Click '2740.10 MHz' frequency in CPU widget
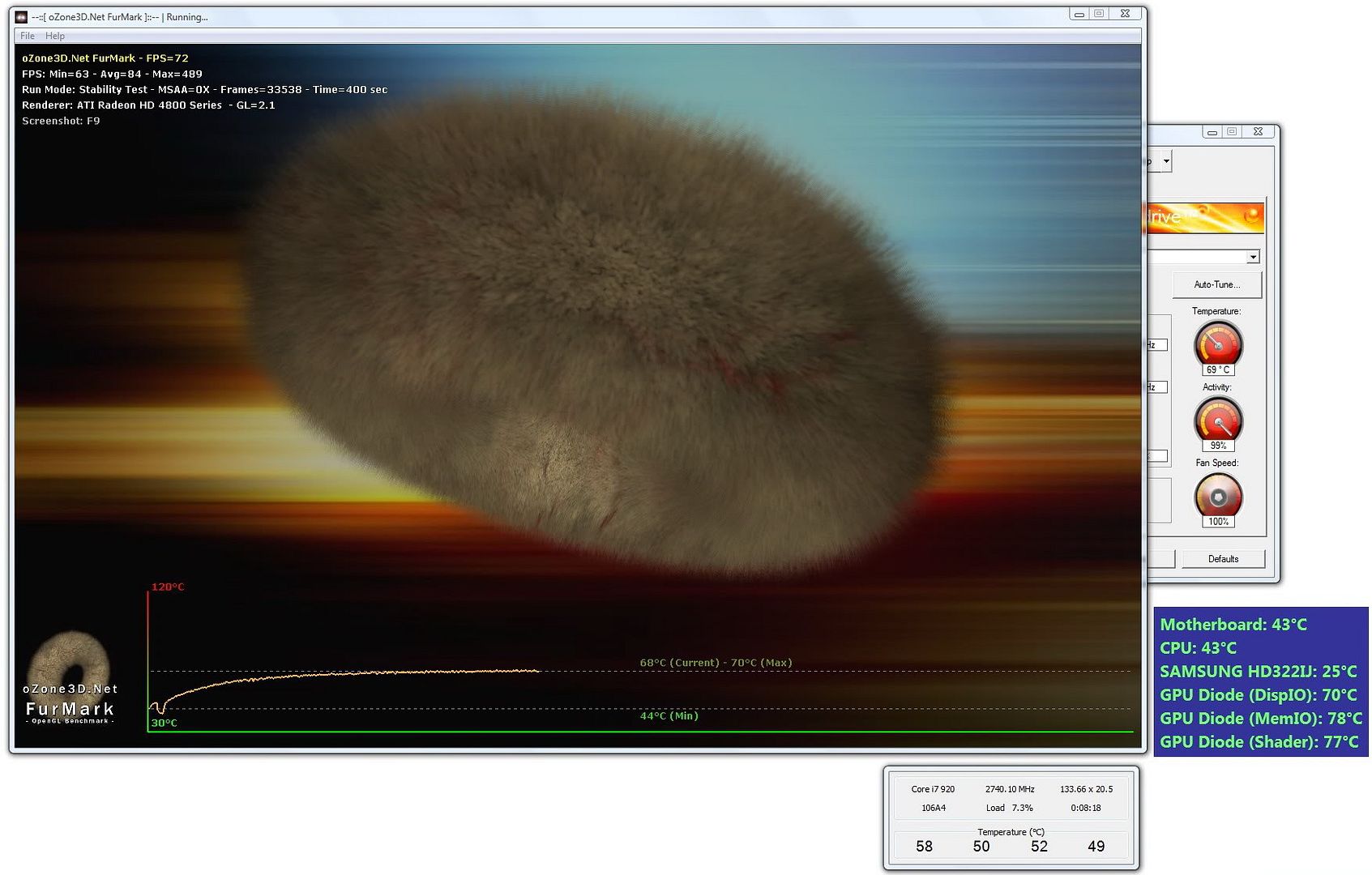 pos(1010,789)
